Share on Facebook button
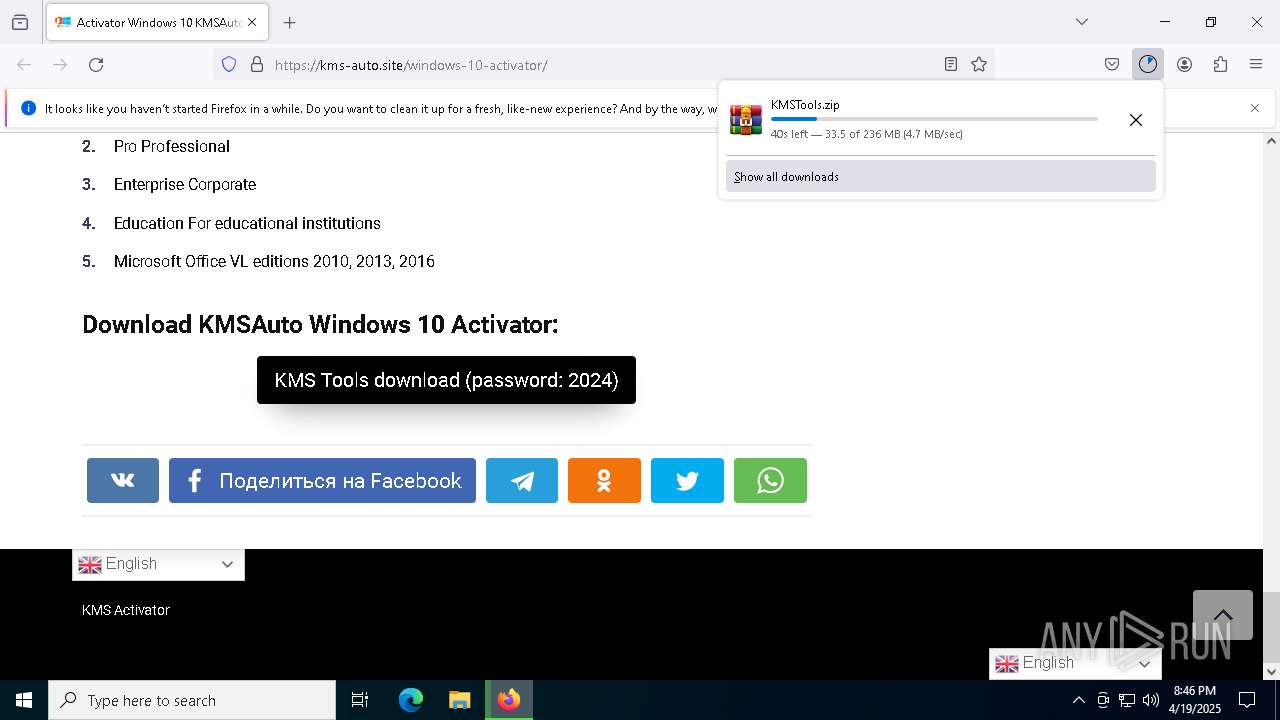This screenshot has width=1280, height=720. click(x=322, y=480)
